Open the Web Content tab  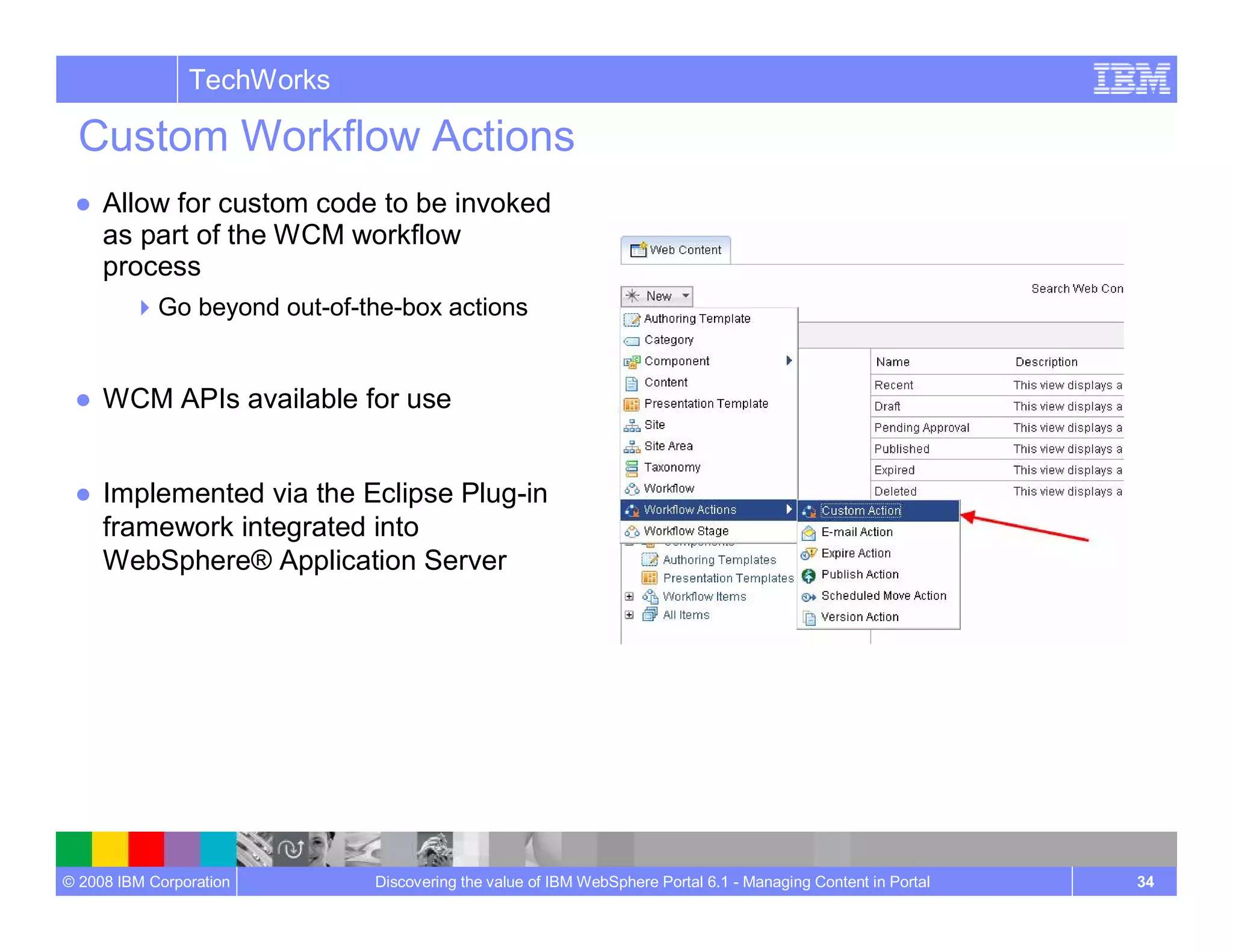point(676,250)
